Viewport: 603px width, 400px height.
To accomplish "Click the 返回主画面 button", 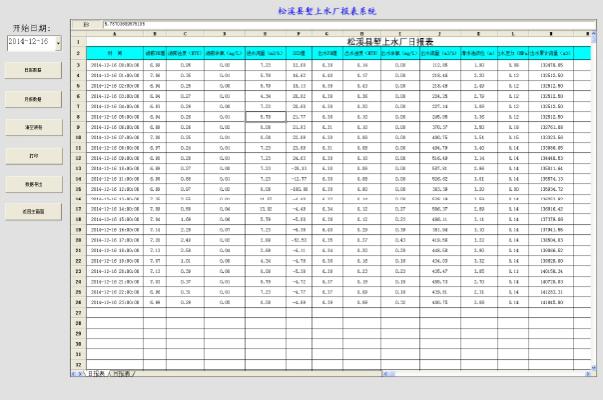I will coord(33,213).
